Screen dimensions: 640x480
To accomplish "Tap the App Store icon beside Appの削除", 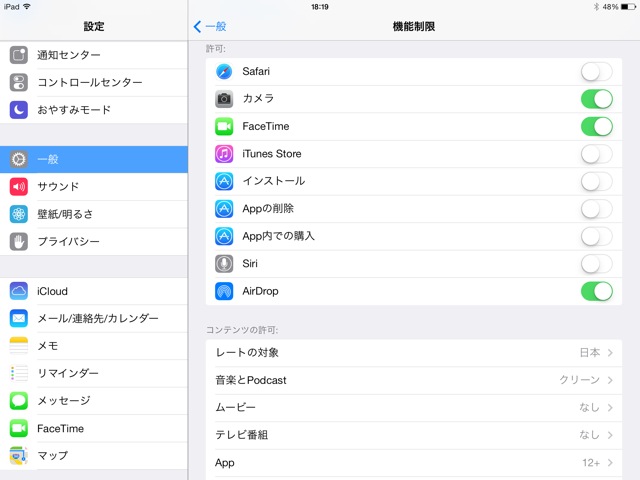I will coord(224,209).
